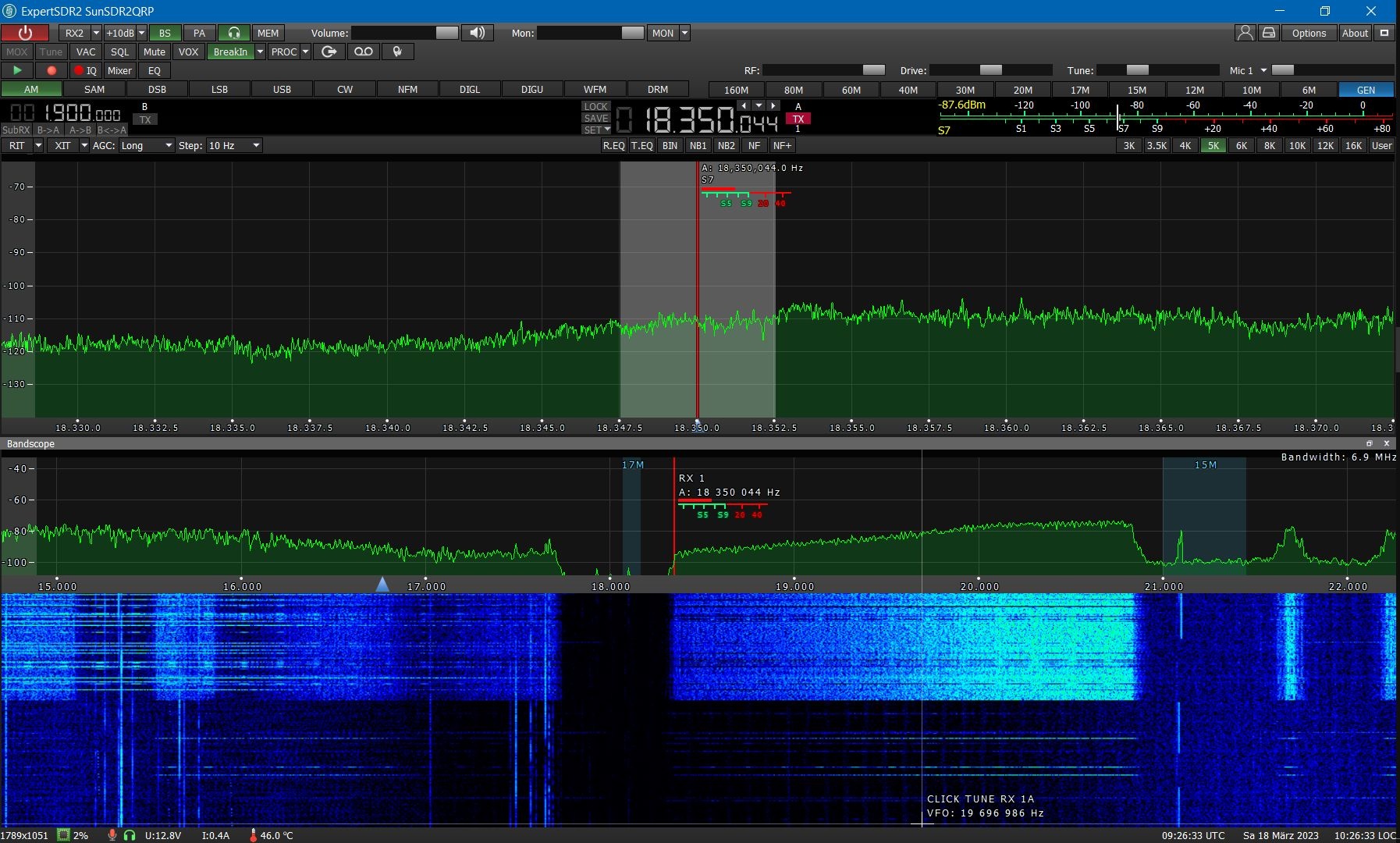Image resolution: width=1400 pixels, height=843 pixels.
Task: Toggle the PA power amplifier button
Action: tap(199, 33)
